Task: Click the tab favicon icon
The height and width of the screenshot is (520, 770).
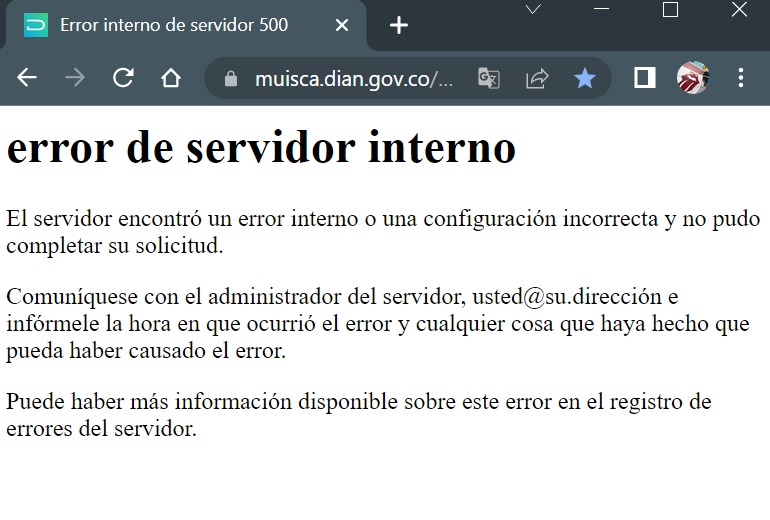Action: (36, 25)
